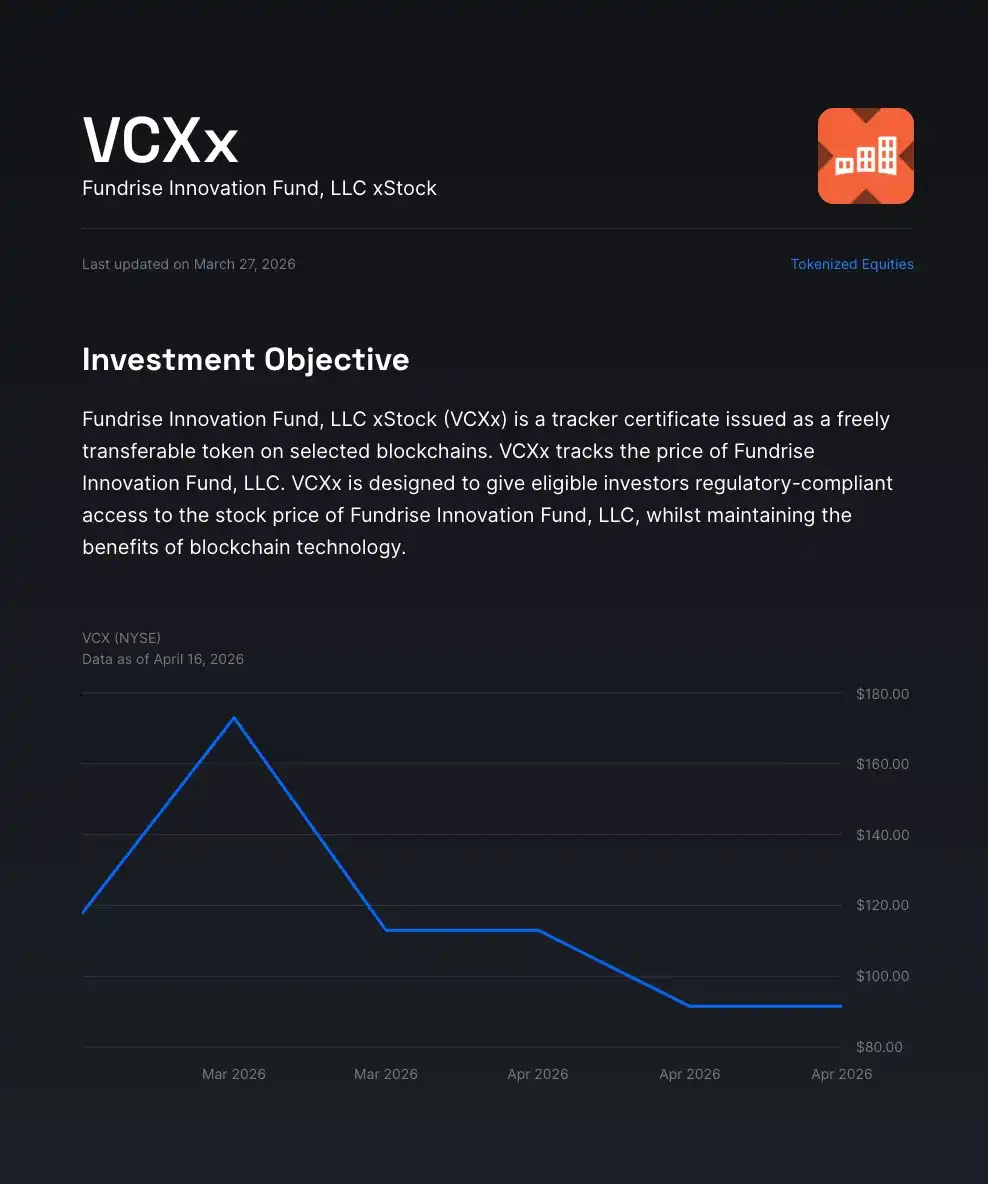The image size is (988, 1184).
Task: Click the peak point of the price line
Action: pos(234,717)
